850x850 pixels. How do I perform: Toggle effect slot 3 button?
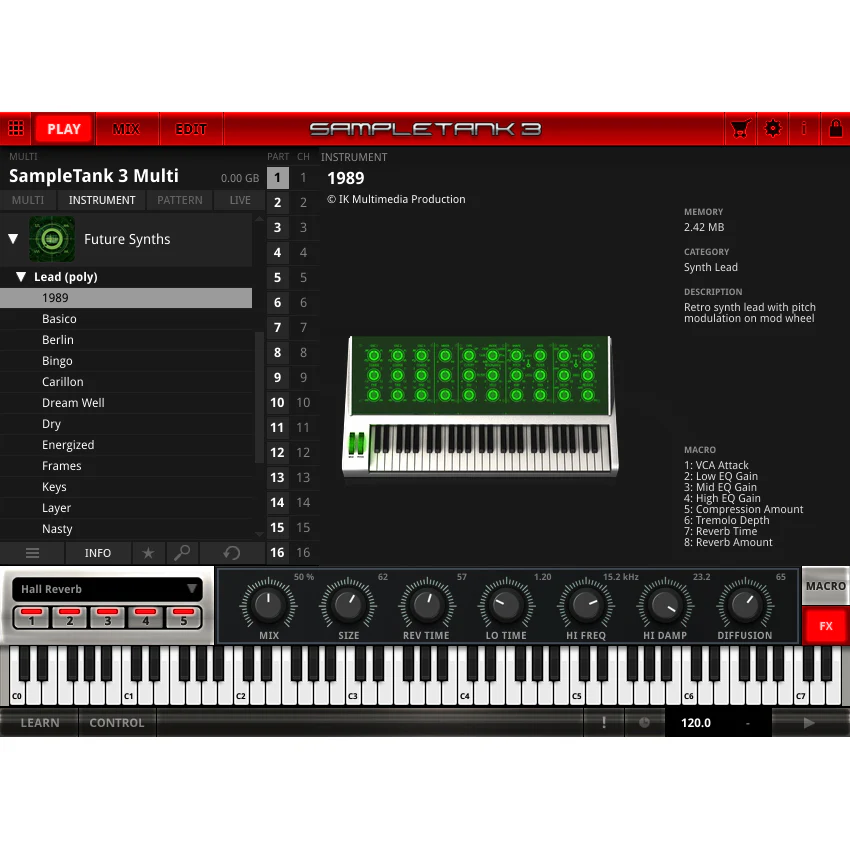(107, 617)
